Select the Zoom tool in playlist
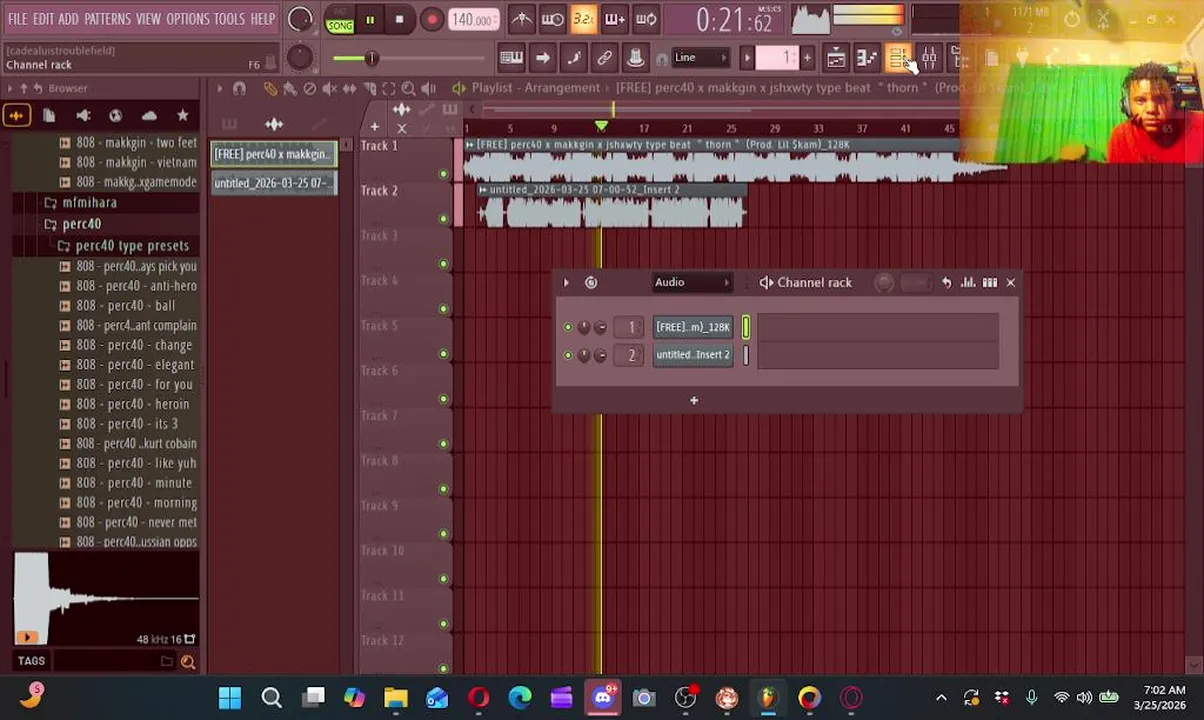The width and height of the screenshot is (1204, 720). (408, 88)
